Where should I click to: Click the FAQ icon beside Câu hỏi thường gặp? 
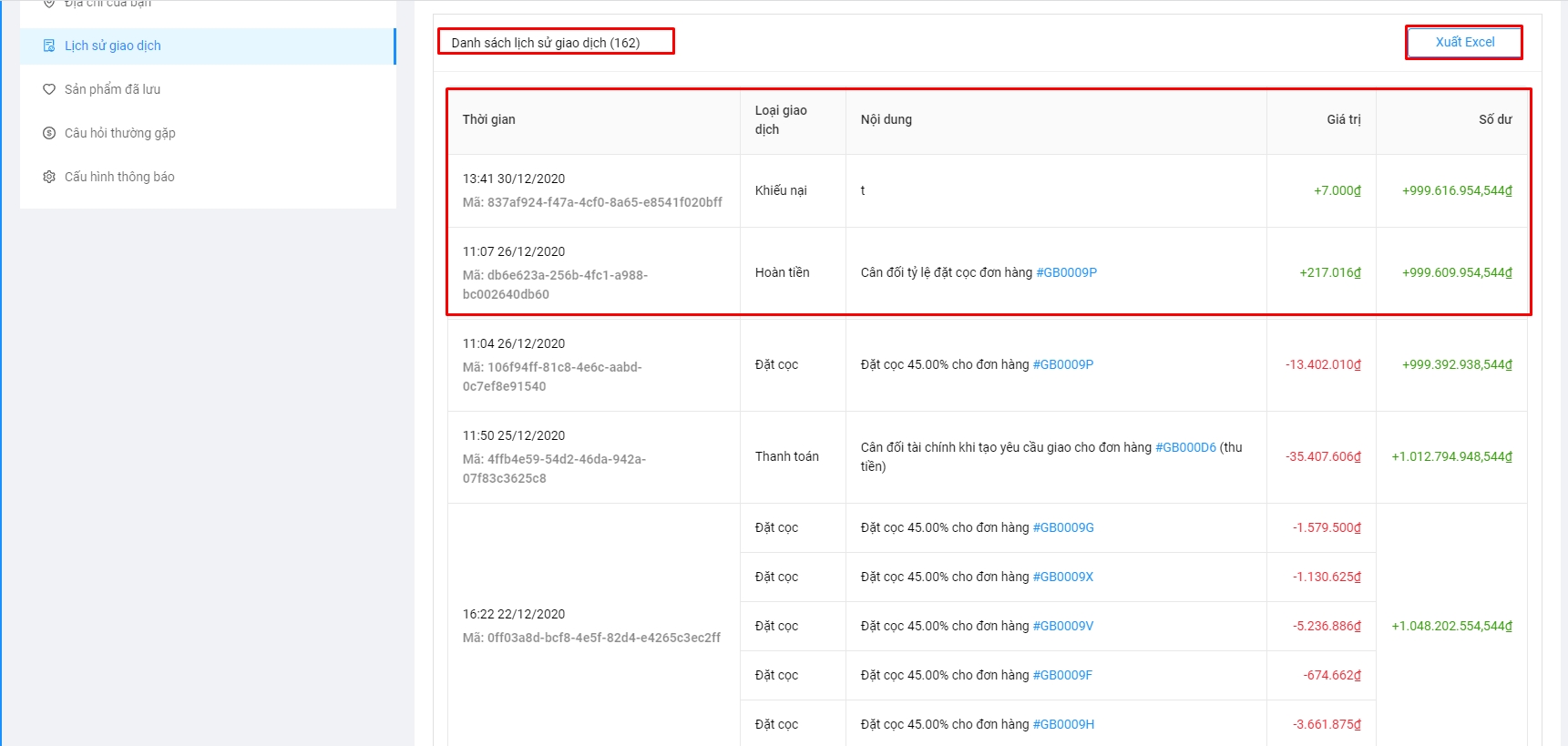[x=49, y=133]
